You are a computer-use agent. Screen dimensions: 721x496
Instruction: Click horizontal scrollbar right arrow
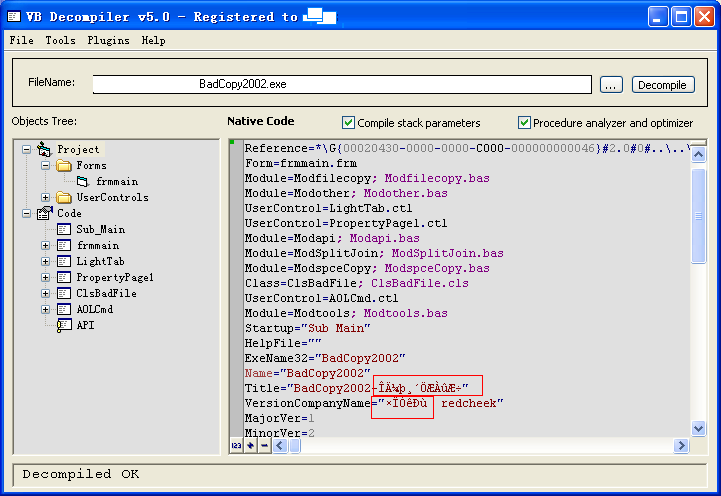tap(681, 445)
